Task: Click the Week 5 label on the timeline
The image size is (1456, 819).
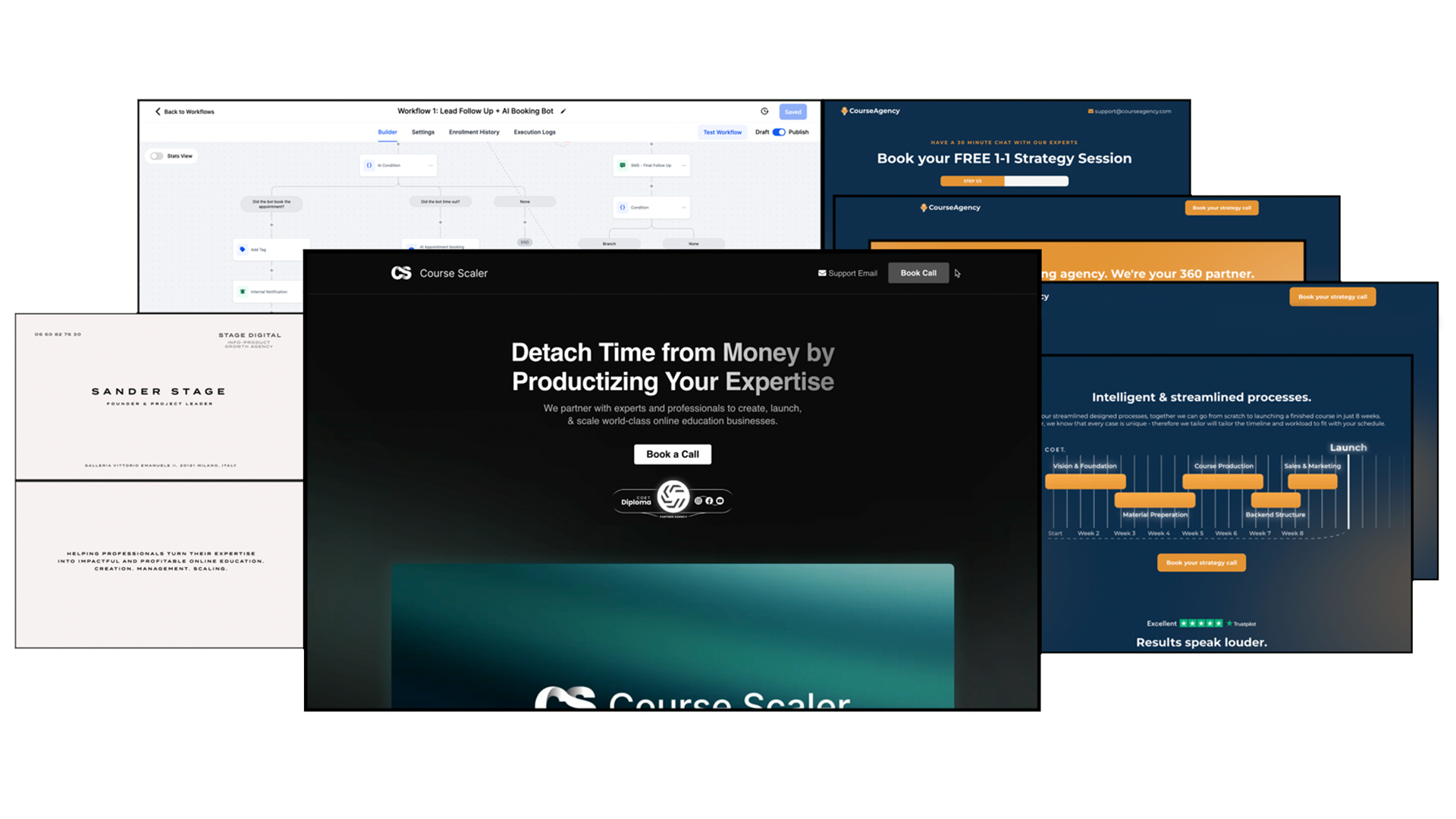Action: click(1192, 533)
